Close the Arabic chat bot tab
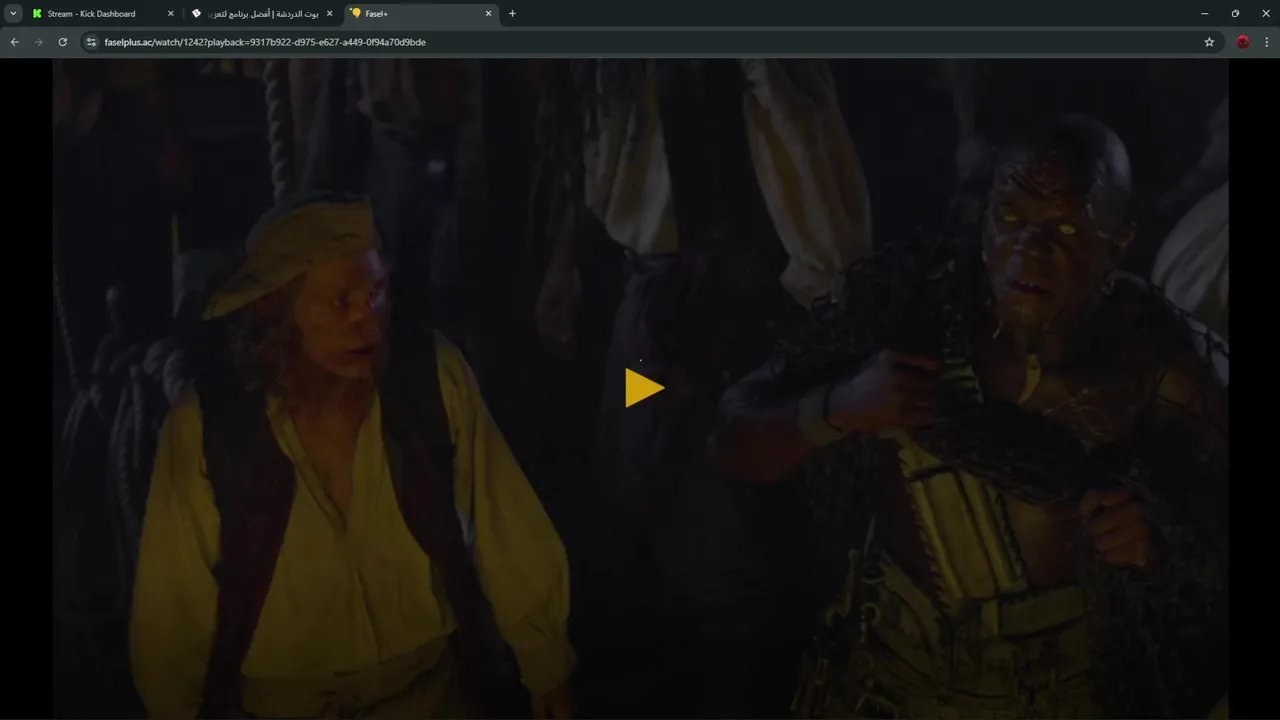 click(x=329, y=14)
